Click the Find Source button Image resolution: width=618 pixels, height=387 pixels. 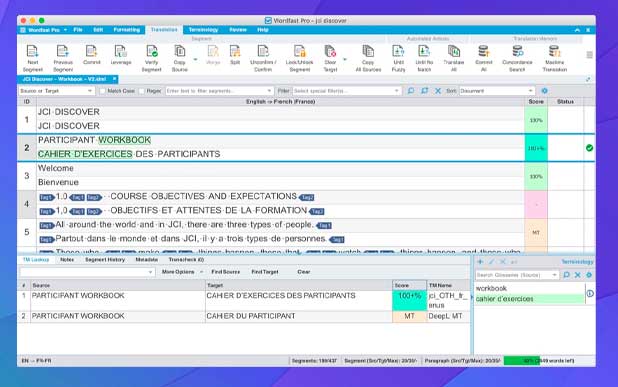click(225, 272)
